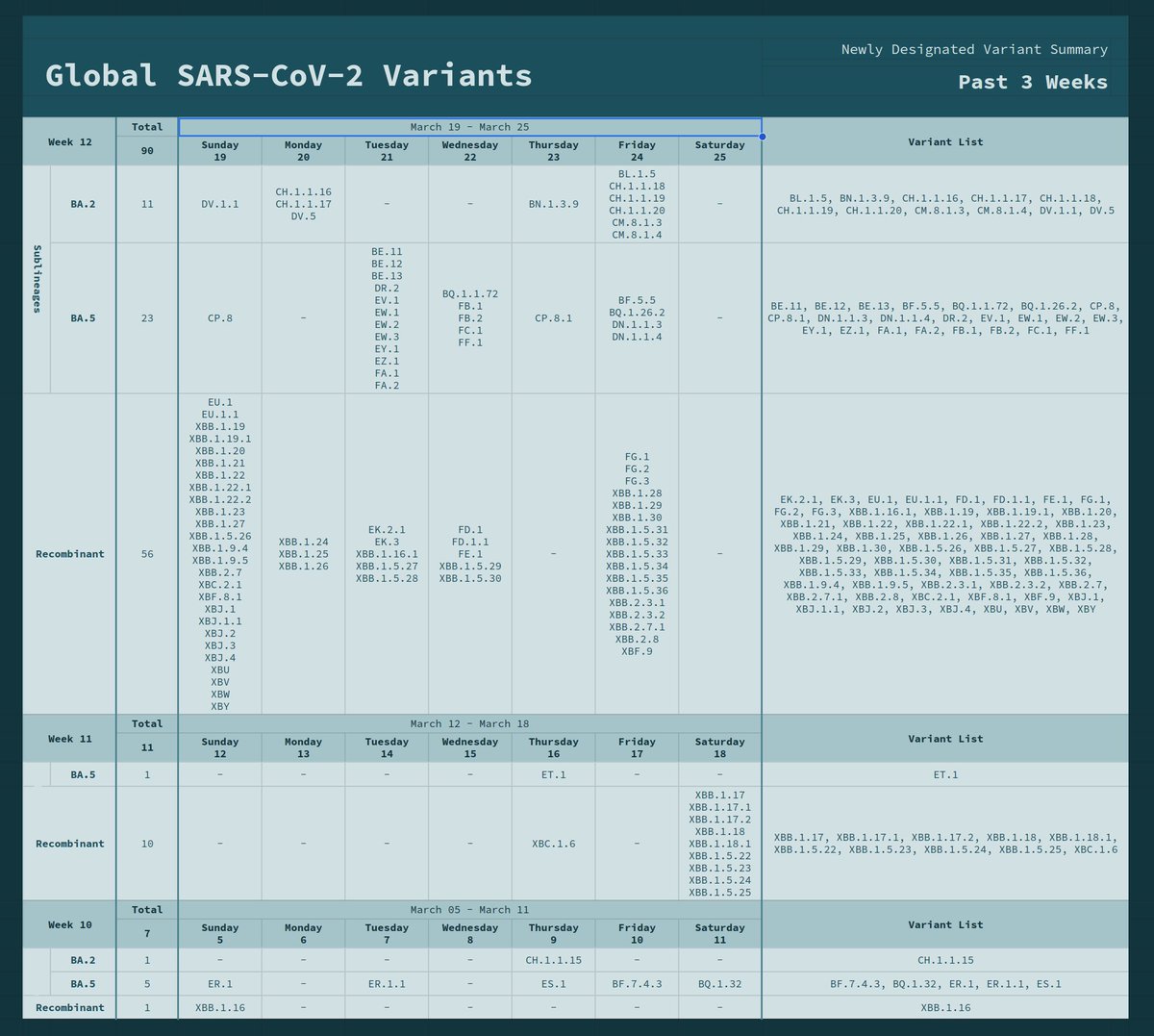Select the 'CP.8.1' cell under Thursday 23

pos(554,317)
